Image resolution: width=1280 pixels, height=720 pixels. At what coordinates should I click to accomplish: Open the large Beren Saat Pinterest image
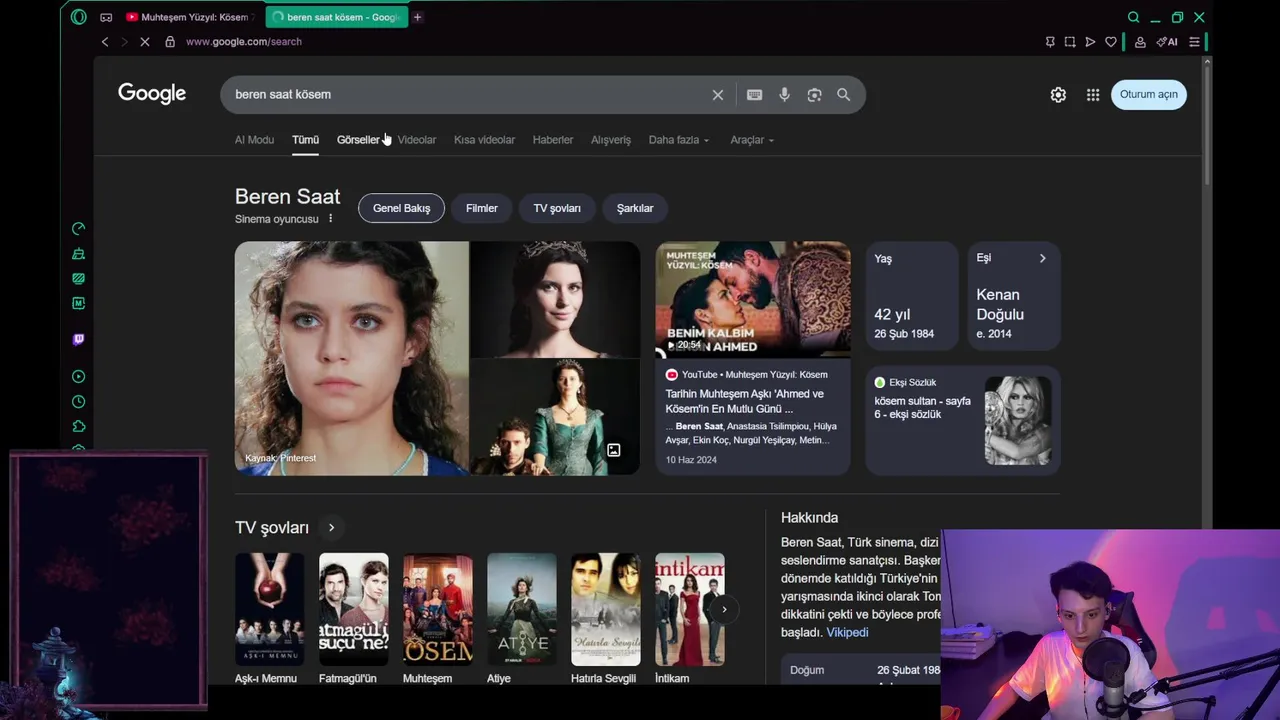coord(351,358)
